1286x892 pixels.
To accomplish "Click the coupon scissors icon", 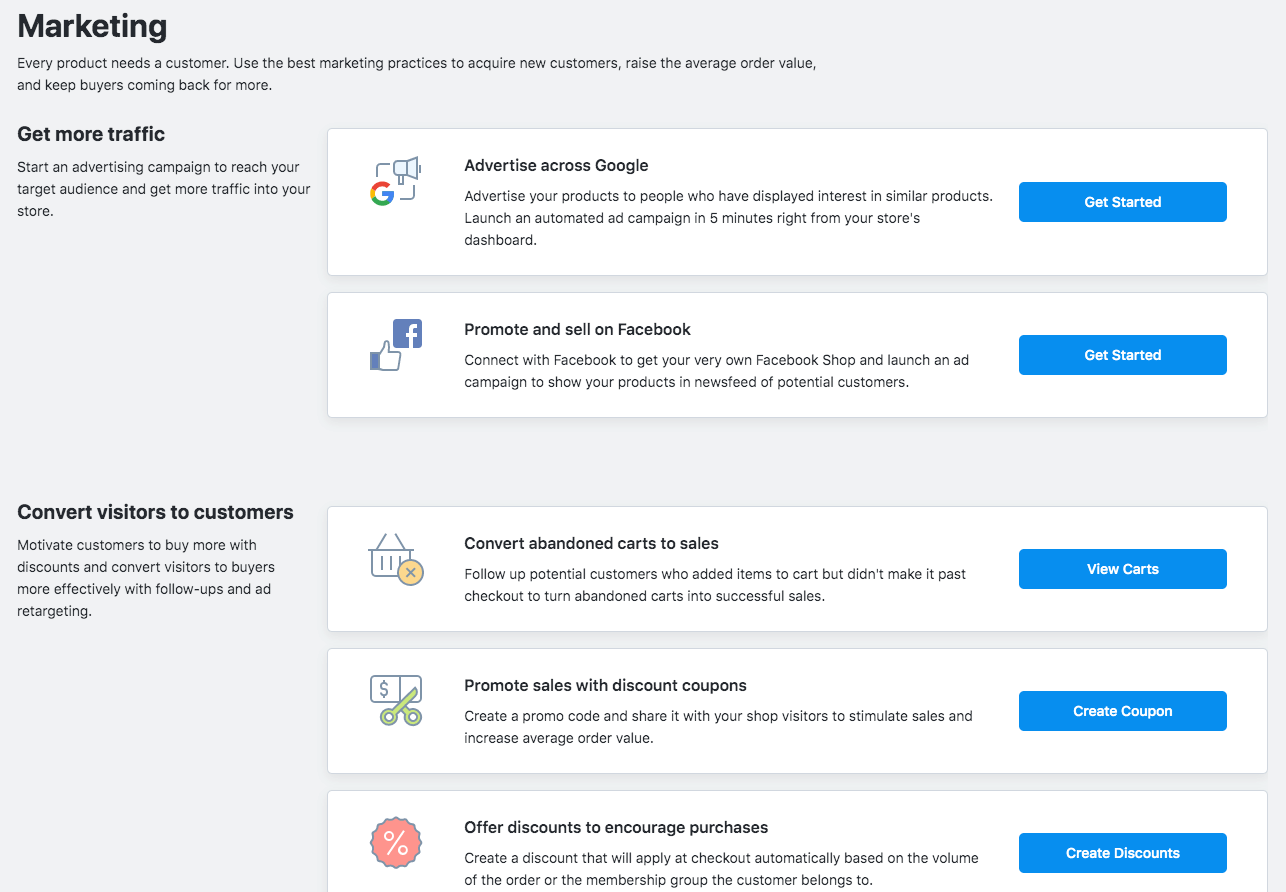I will click(x=396, y=700).
